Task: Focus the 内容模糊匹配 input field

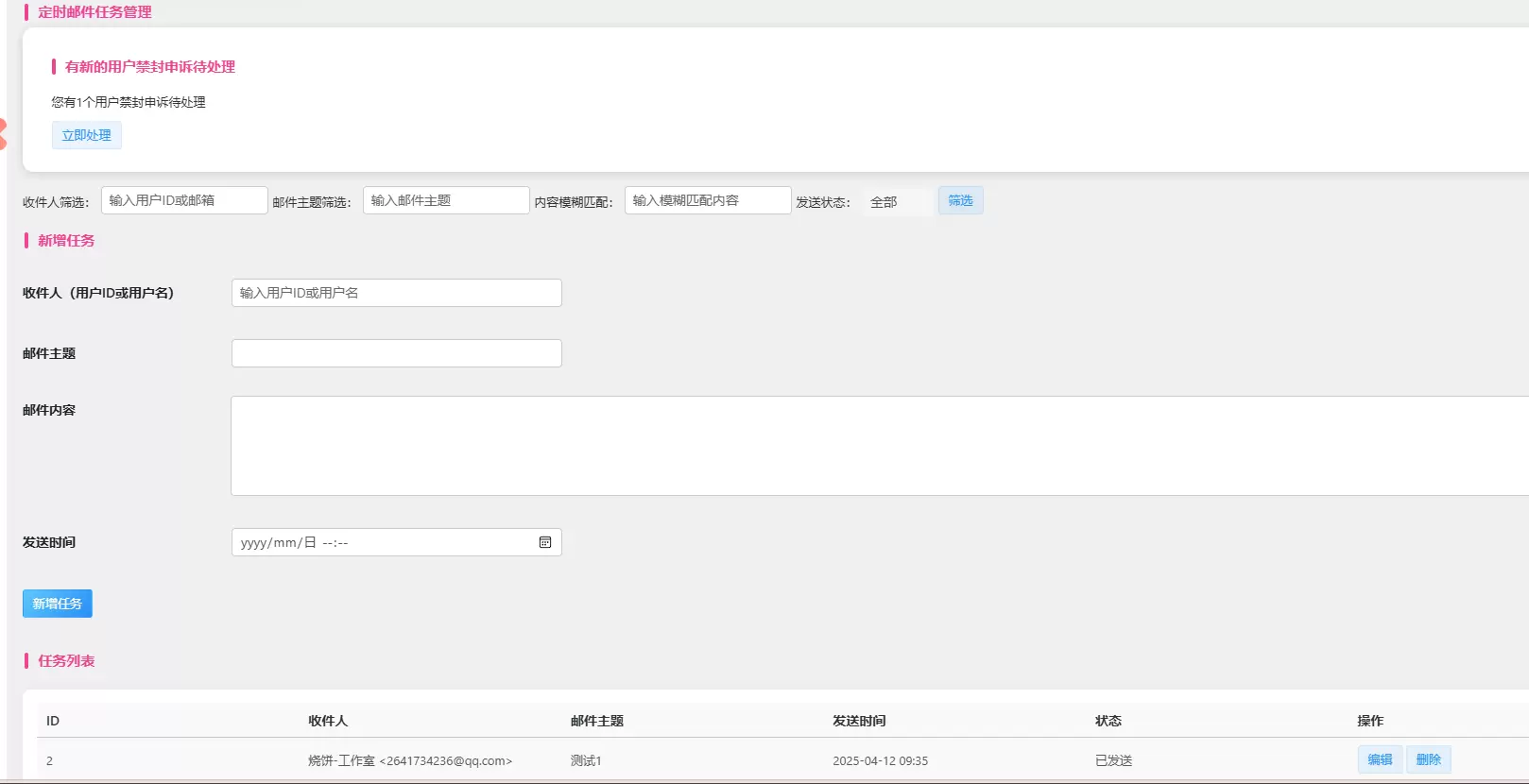Action: 708,200
